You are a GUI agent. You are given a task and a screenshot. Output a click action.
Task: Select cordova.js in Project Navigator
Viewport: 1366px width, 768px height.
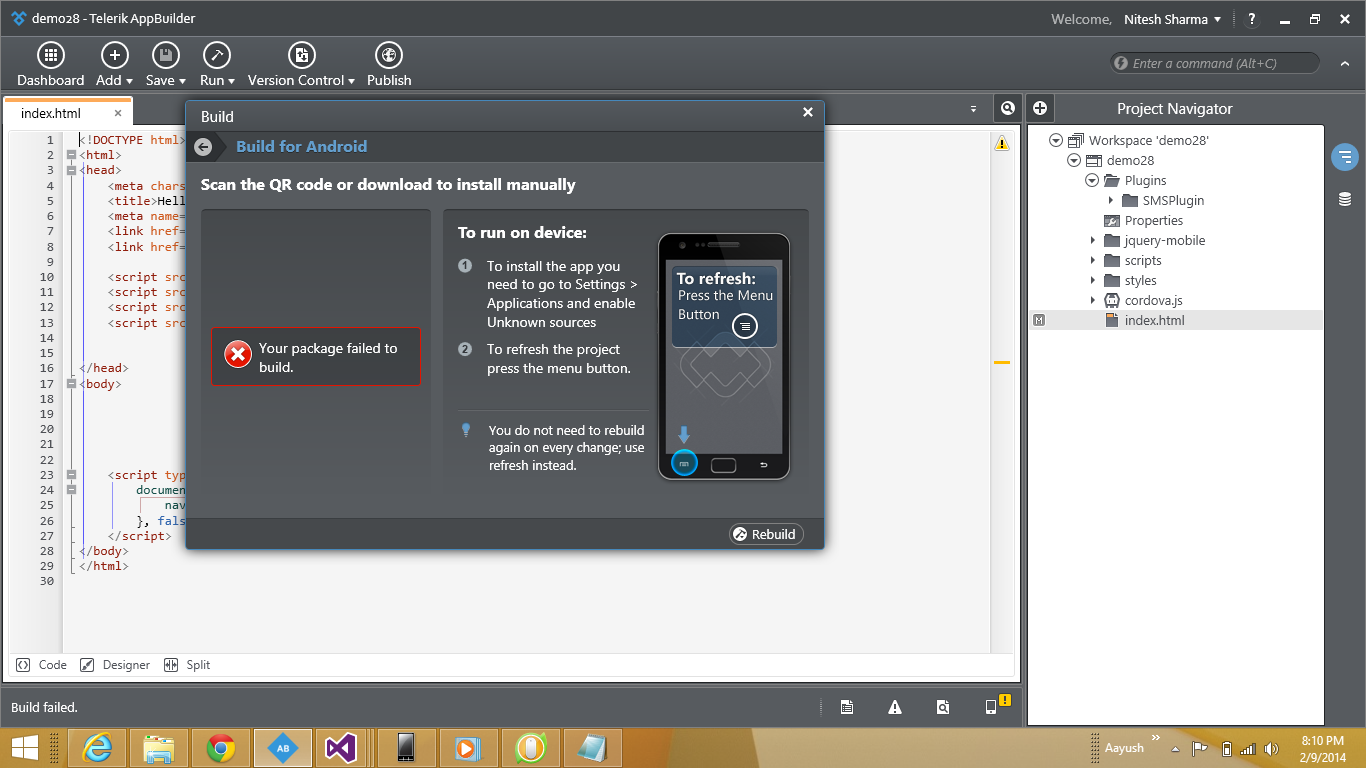tap(1153, 300)
